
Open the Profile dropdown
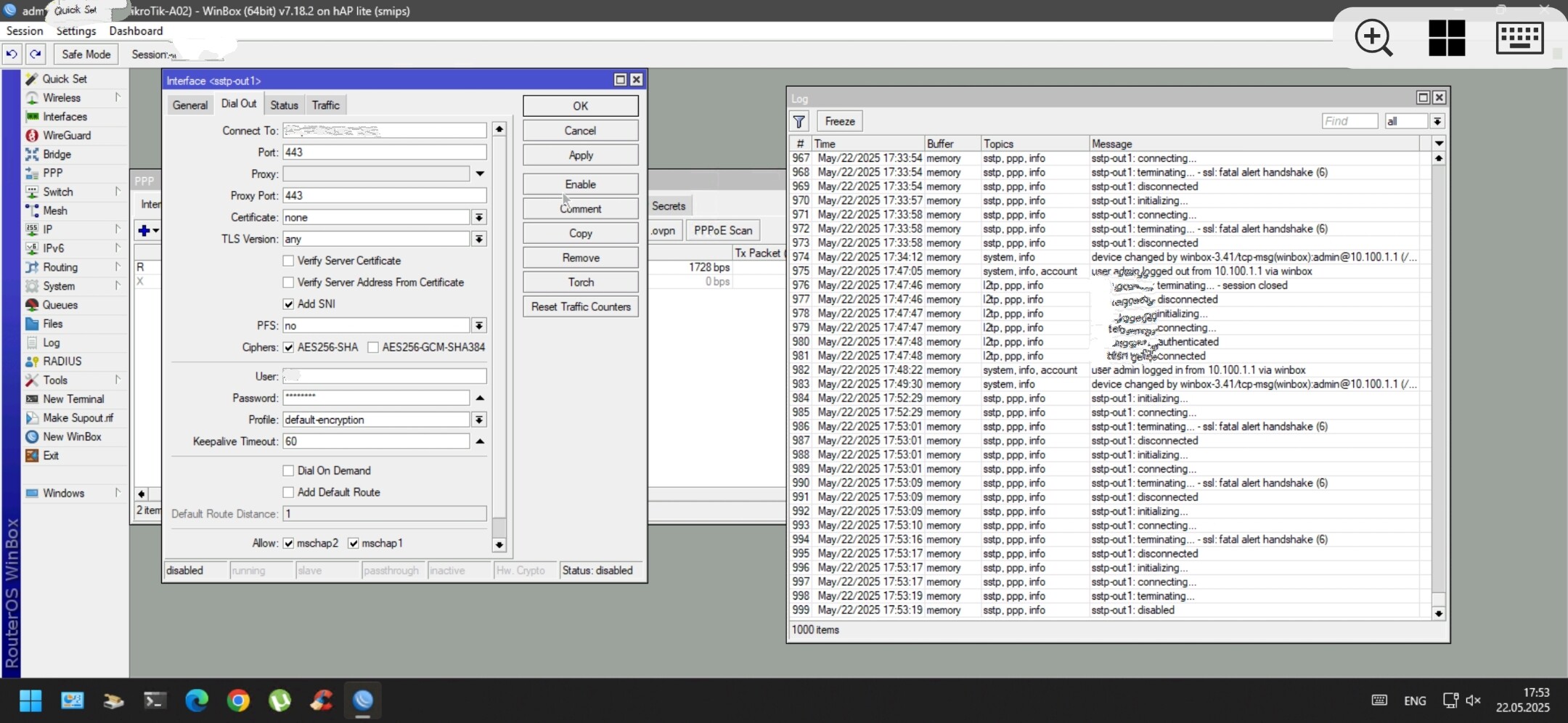479,420
